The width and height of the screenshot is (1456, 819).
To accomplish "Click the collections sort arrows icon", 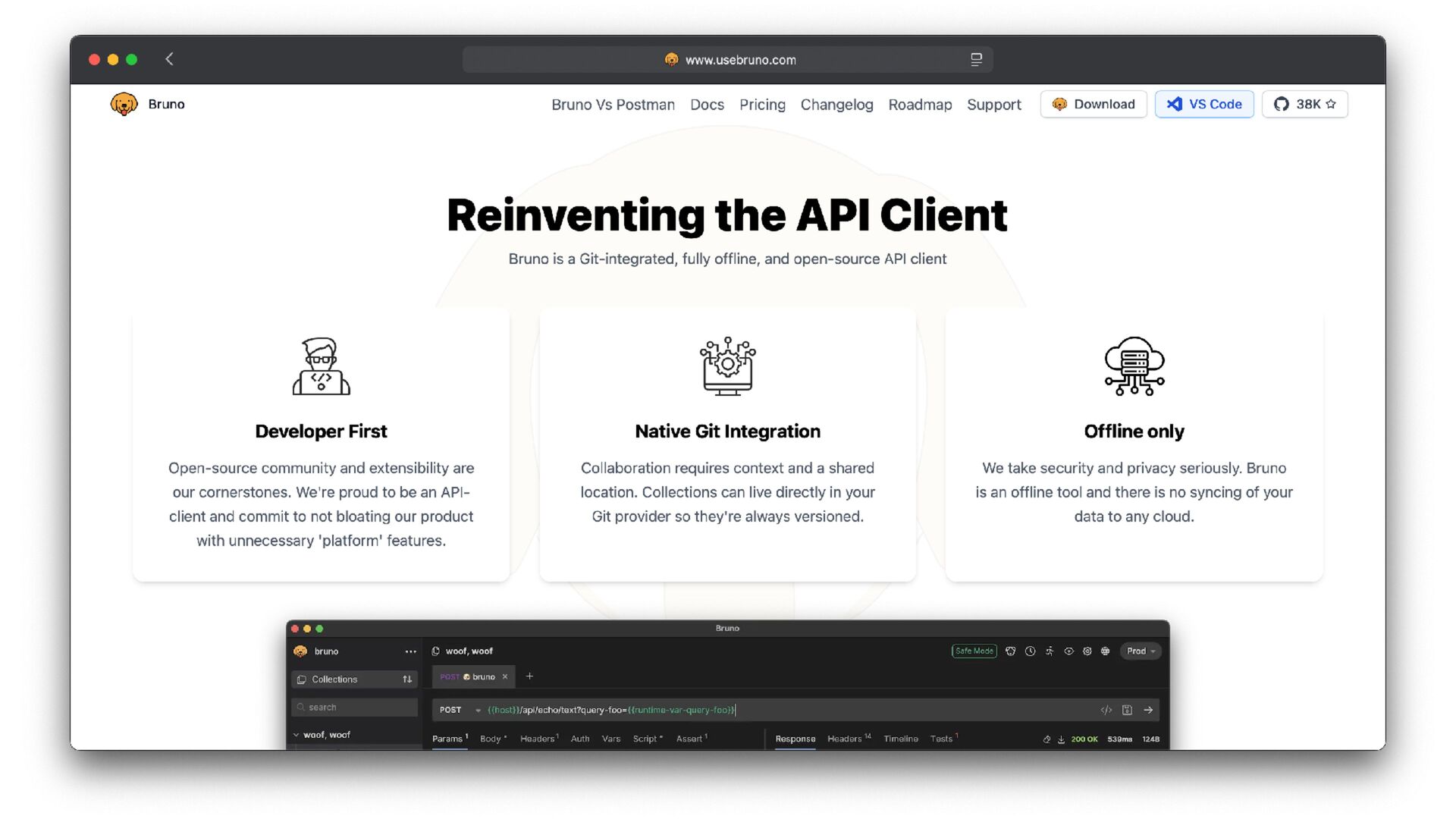I will coord(407,679).
